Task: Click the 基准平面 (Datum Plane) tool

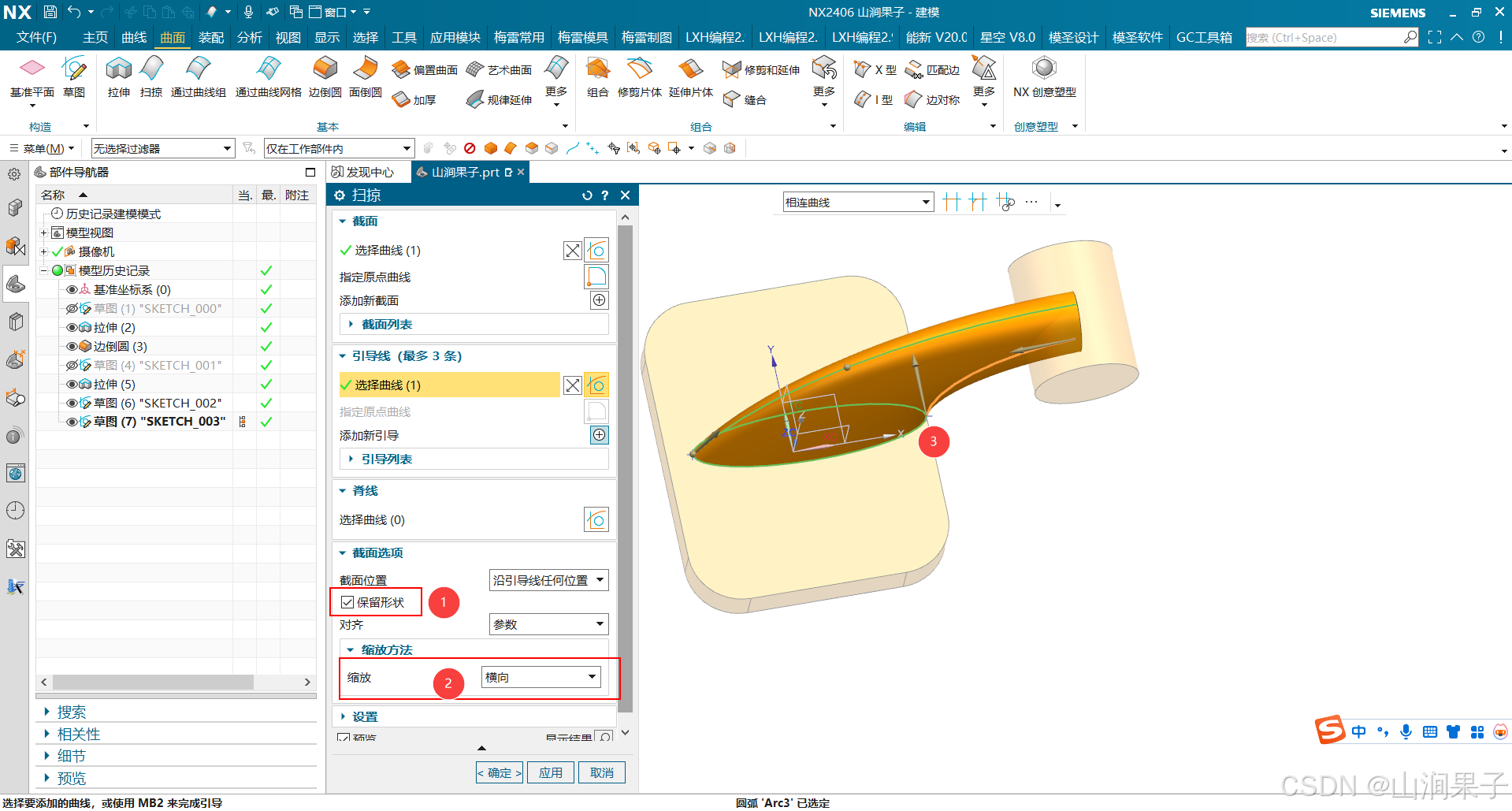Action: click(32, 77)
